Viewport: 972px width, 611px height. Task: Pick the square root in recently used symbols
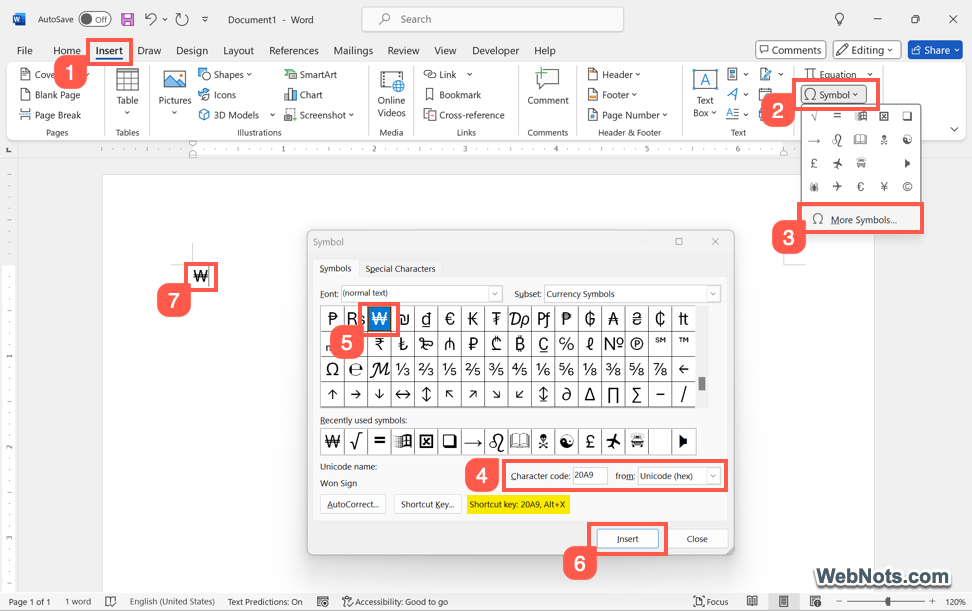pyautogui.click(x=356, y=441)
